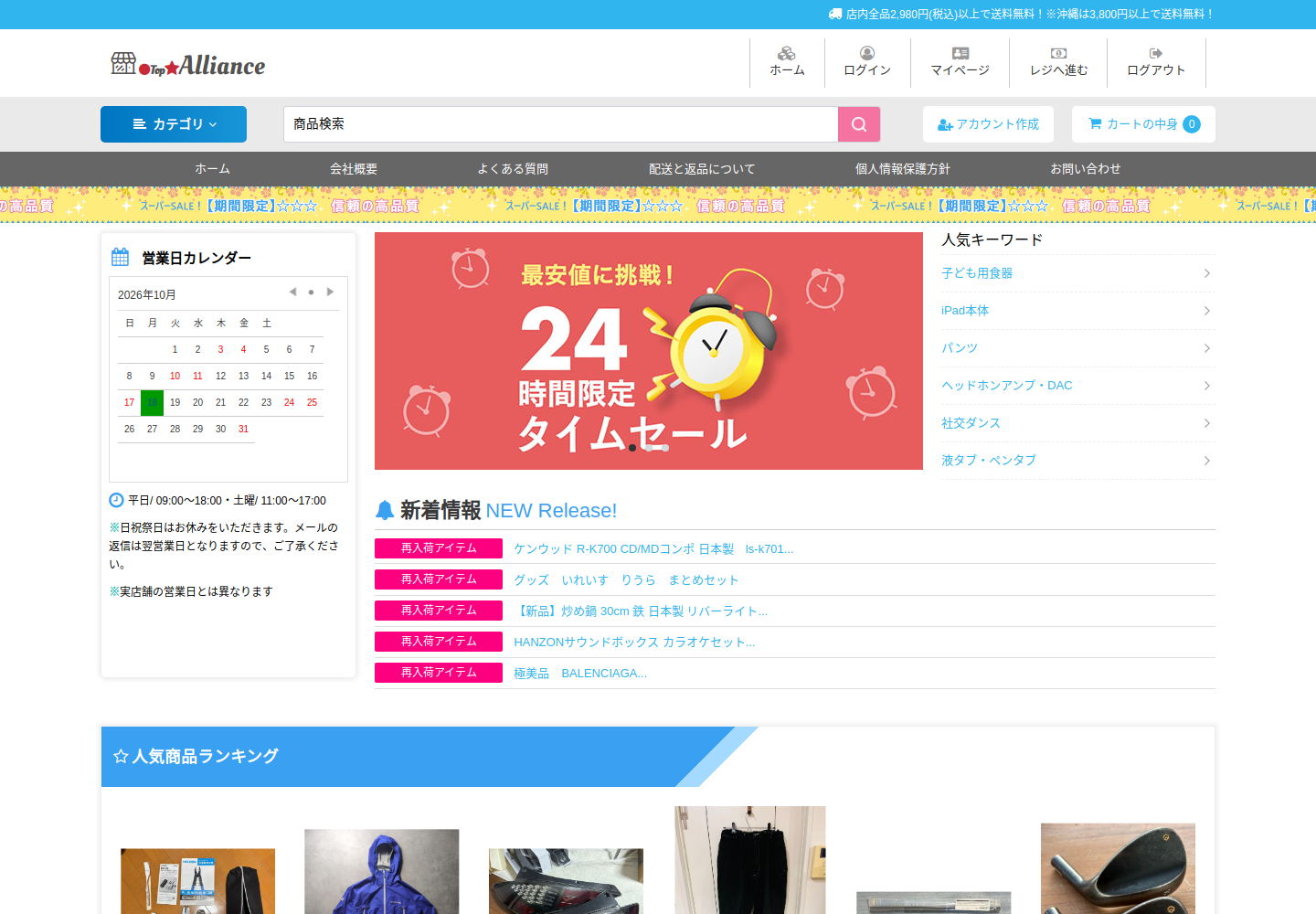The width and height of the screenshot is (1316, 914).
Task: Click the ホーム item in the gray nav bar
Action: pos(212,169)
